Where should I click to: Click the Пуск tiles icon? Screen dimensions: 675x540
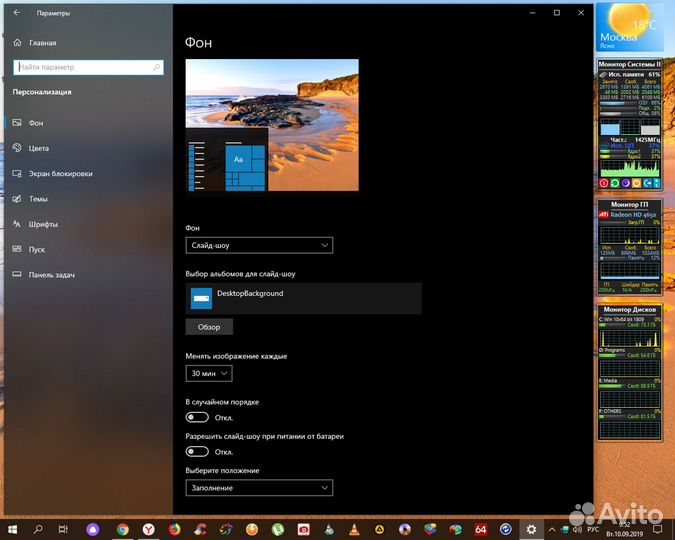point(17,249)
